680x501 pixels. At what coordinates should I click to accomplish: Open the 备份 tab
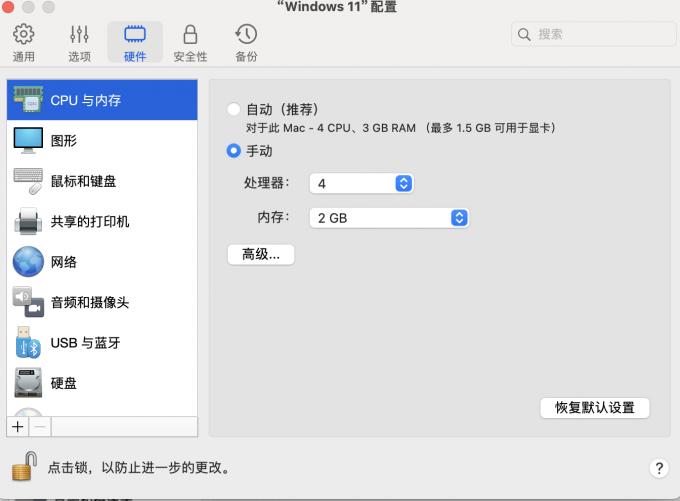coord(245,43)
